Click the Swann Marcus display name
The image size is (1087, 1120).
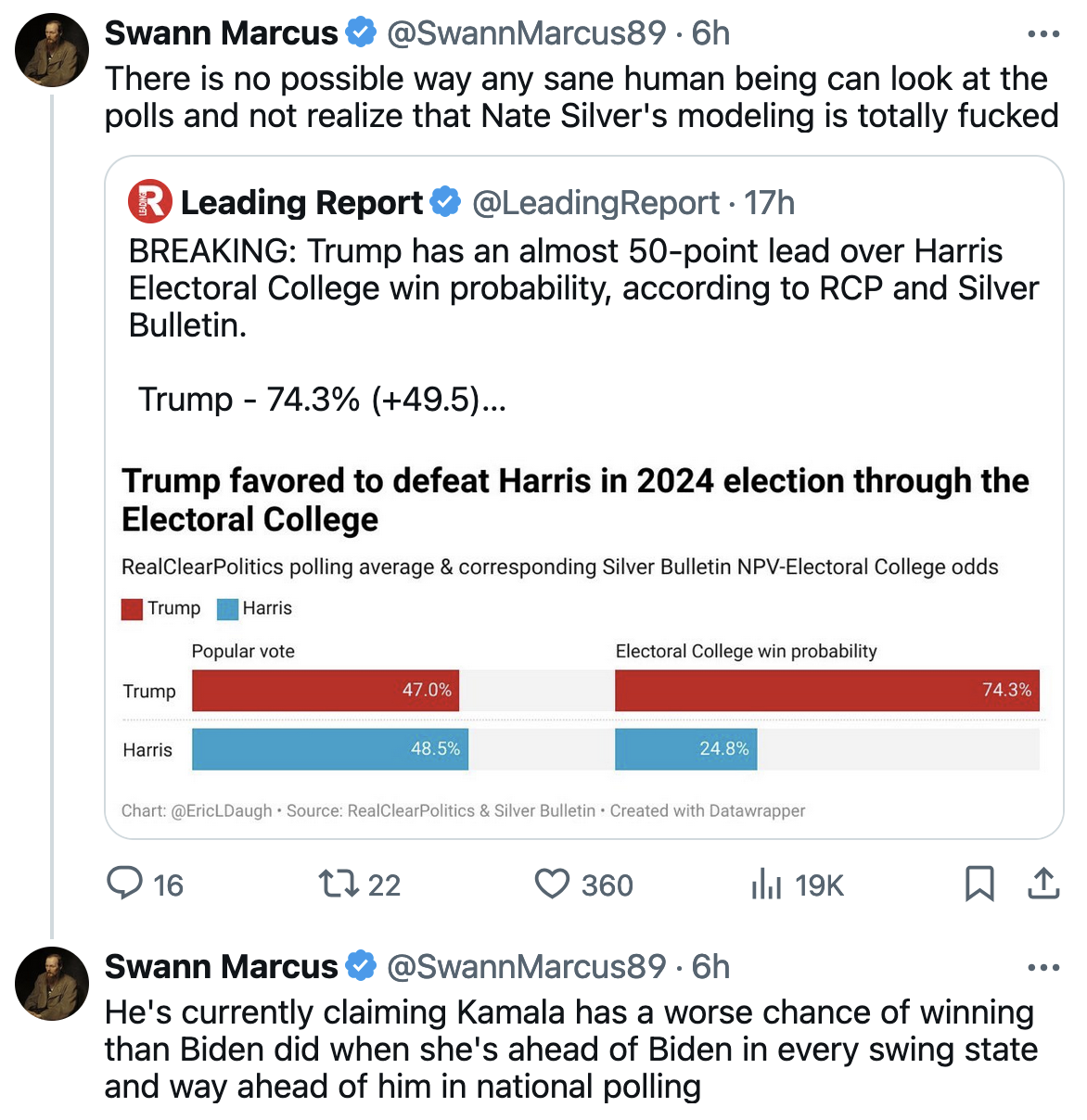(x=221, y=33)
